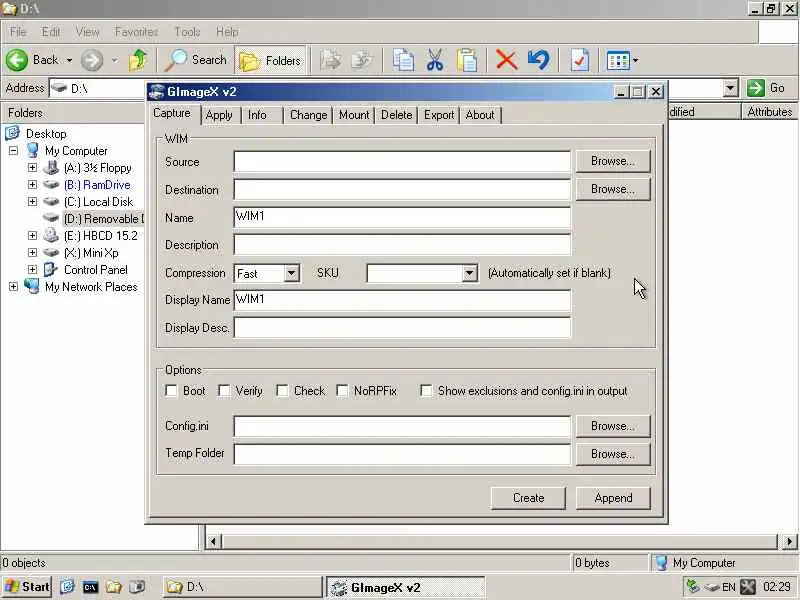Click the Move To folder icon
The height and width of the screenshot is (600, 800).
[331, 60]
